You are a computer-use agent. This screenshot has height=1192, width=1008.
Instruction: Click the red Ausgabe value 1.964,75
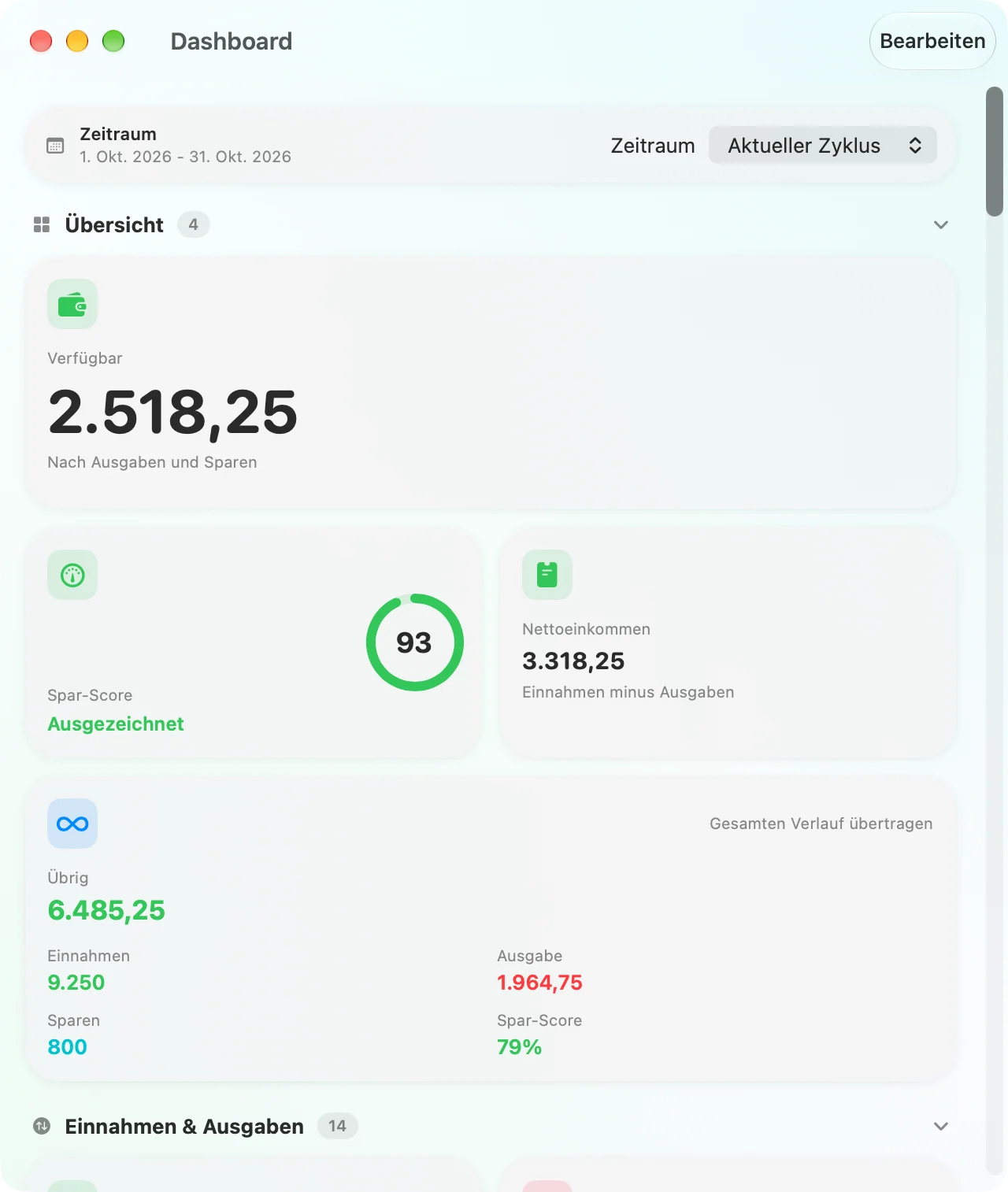pyautogui.click(x=539, y=983)
